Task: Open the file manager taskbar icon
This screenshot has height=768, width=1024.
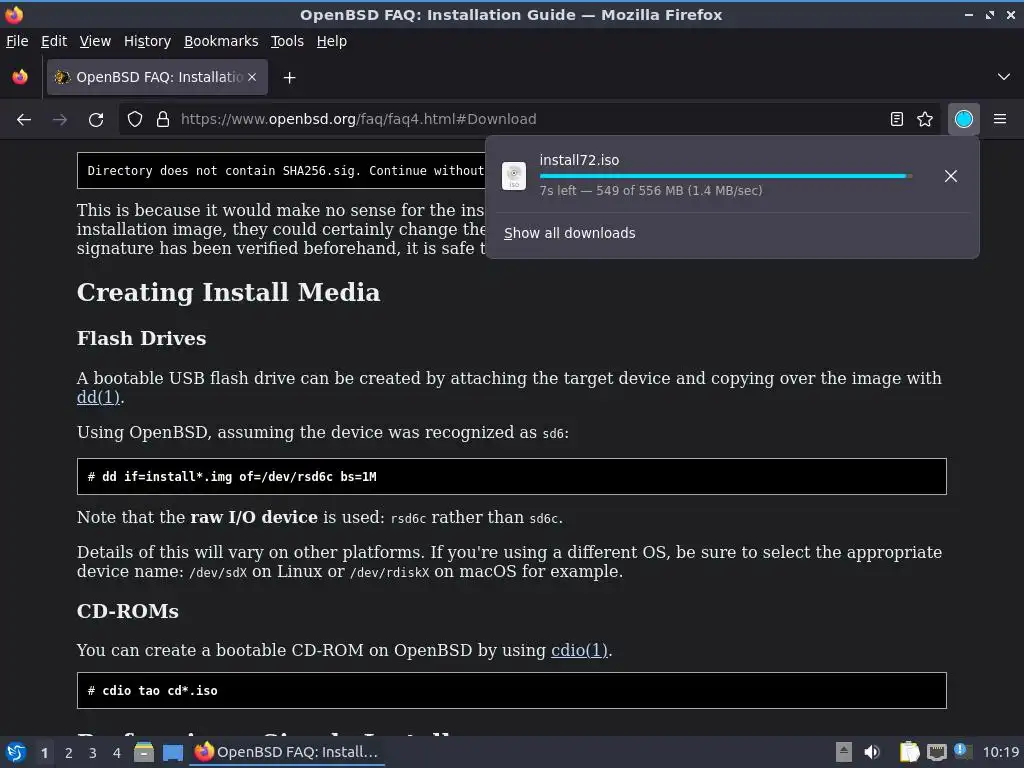Action: point(144,753)
